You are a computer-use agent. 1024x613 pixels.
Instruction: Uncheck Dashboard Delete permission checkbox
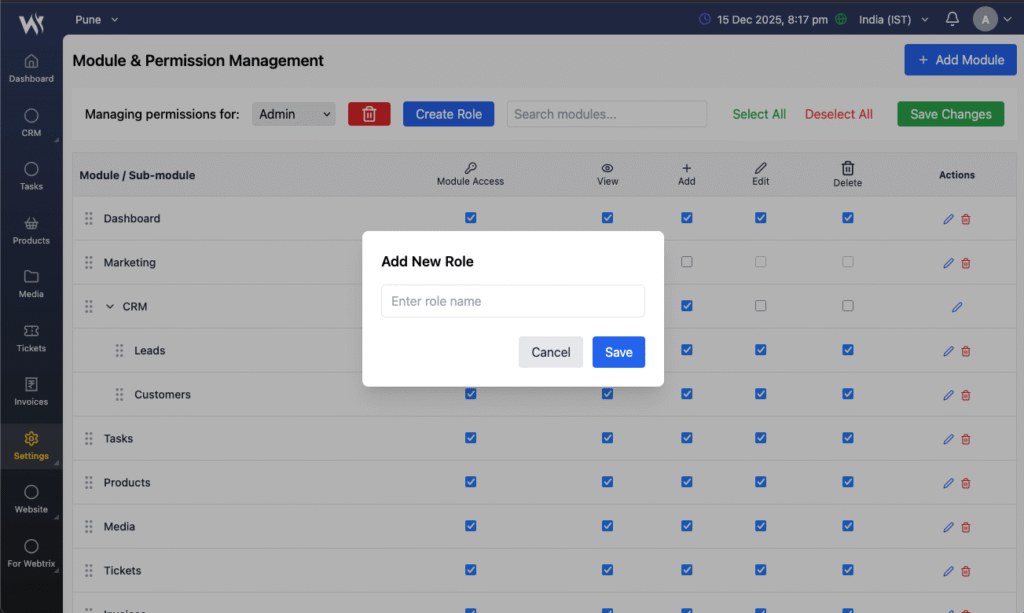pyautogui.click(x=847, y=218)
